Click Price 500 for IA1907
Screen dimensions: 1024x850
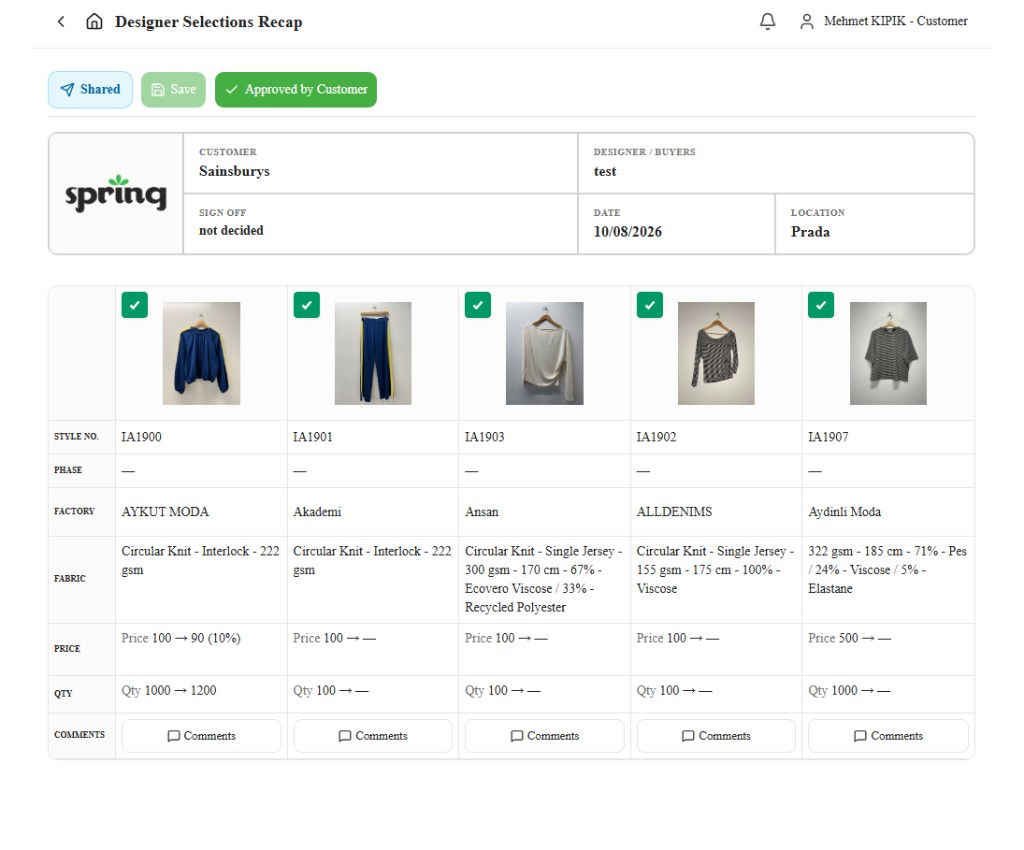(x=850, y=638)
